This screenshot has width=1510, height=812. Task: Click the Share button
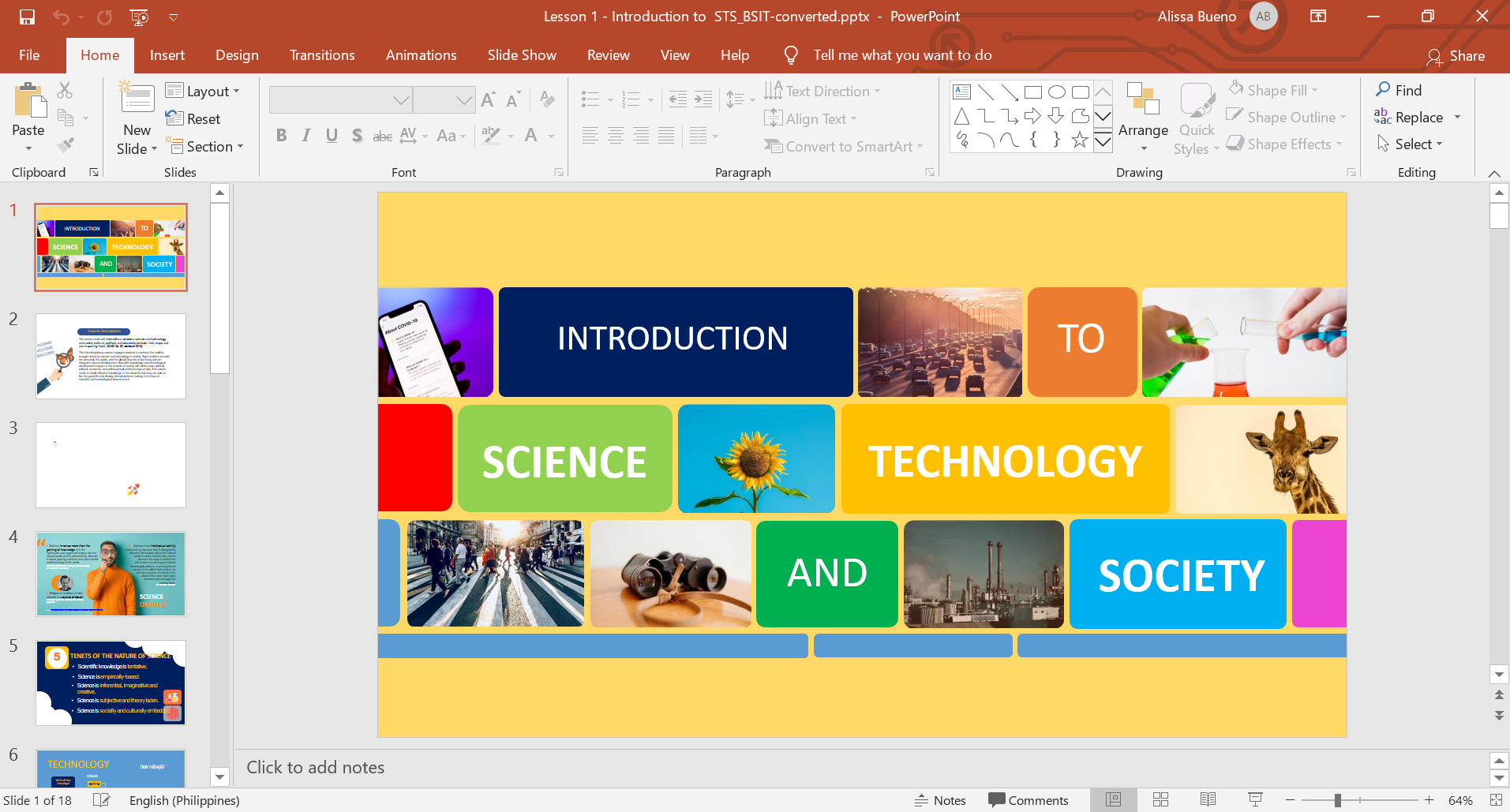coord(1456,56)
